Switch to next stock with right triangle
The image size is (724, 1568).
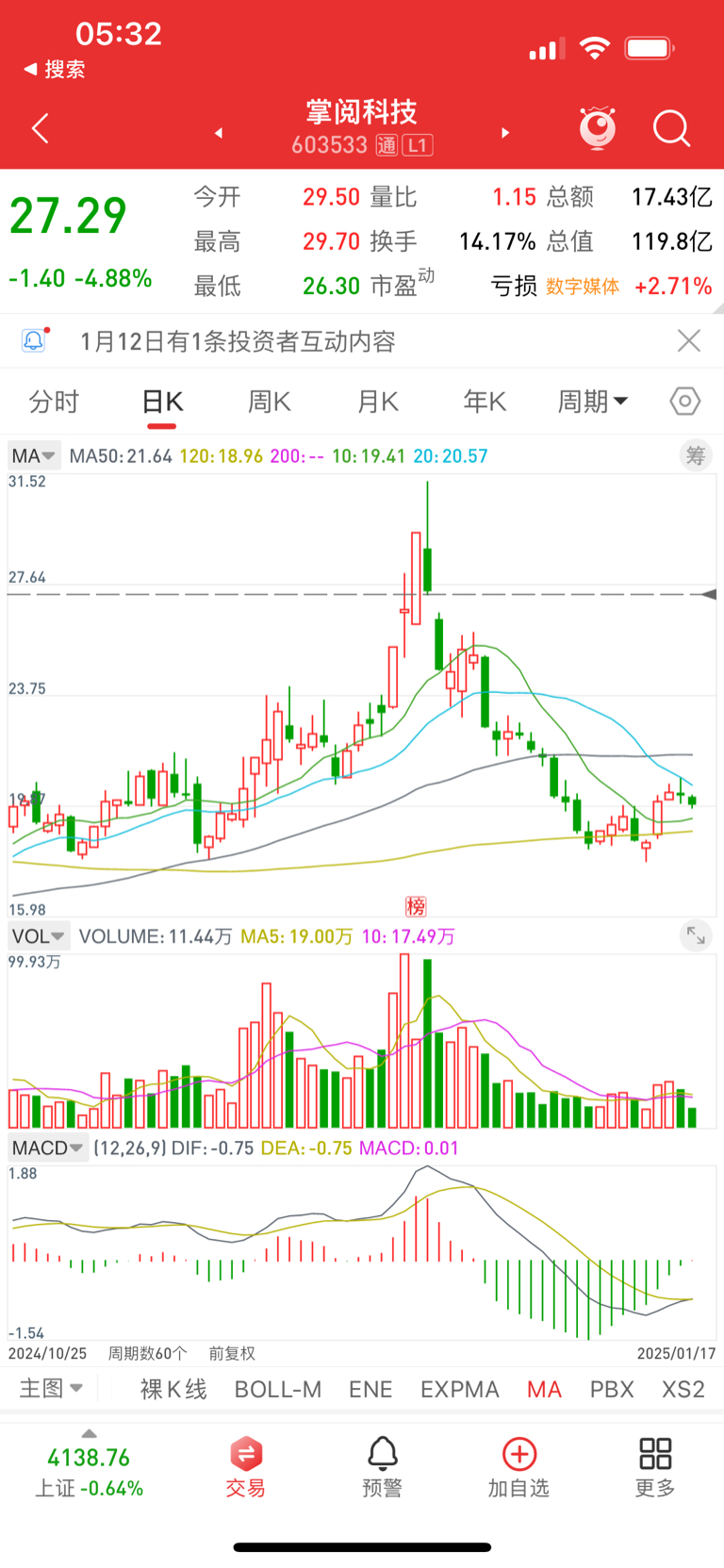click(505, 133)
